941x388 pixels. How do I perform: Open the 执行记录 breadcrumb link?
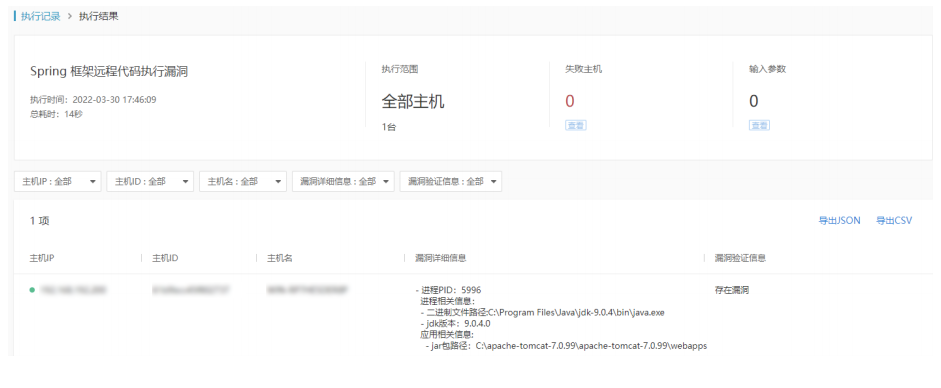(x=41, y=17)
